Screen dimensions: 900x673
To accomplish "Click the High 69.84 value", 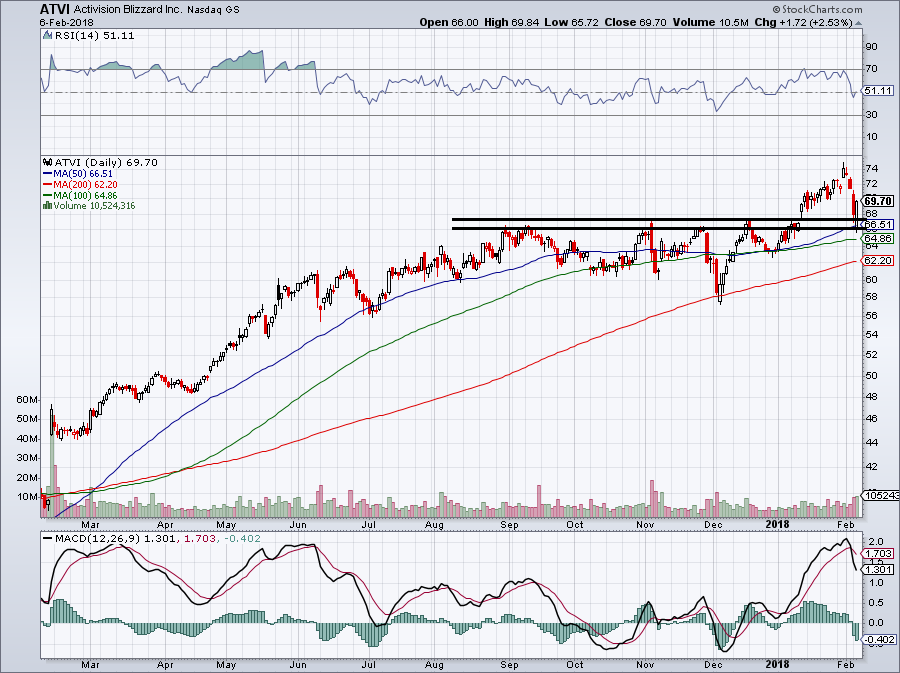I will click(x=511, y=22).
